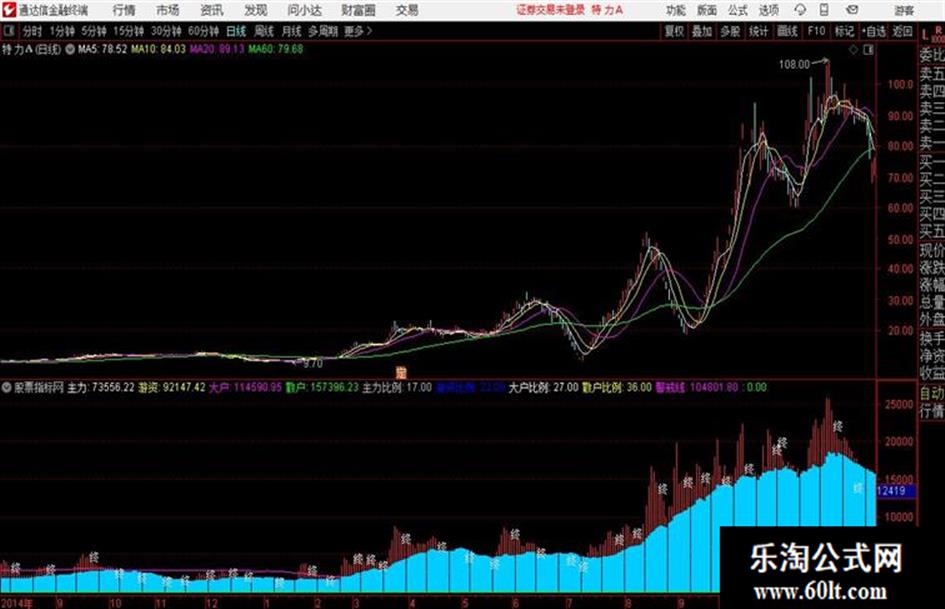This screenshot has height=609, width=945.
Task: Click the orange marker on chart bottom
Action: coord(401,372)
